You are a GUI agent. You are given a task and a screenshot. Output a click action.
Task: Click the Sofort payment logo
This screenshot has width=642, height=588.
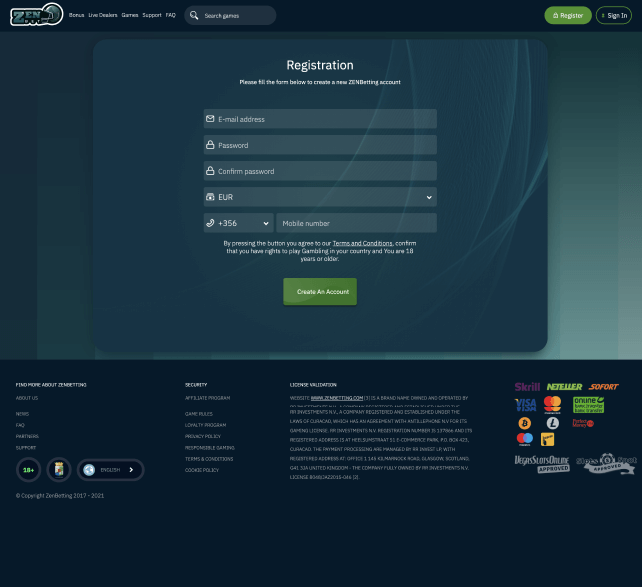tap(604, 387)
